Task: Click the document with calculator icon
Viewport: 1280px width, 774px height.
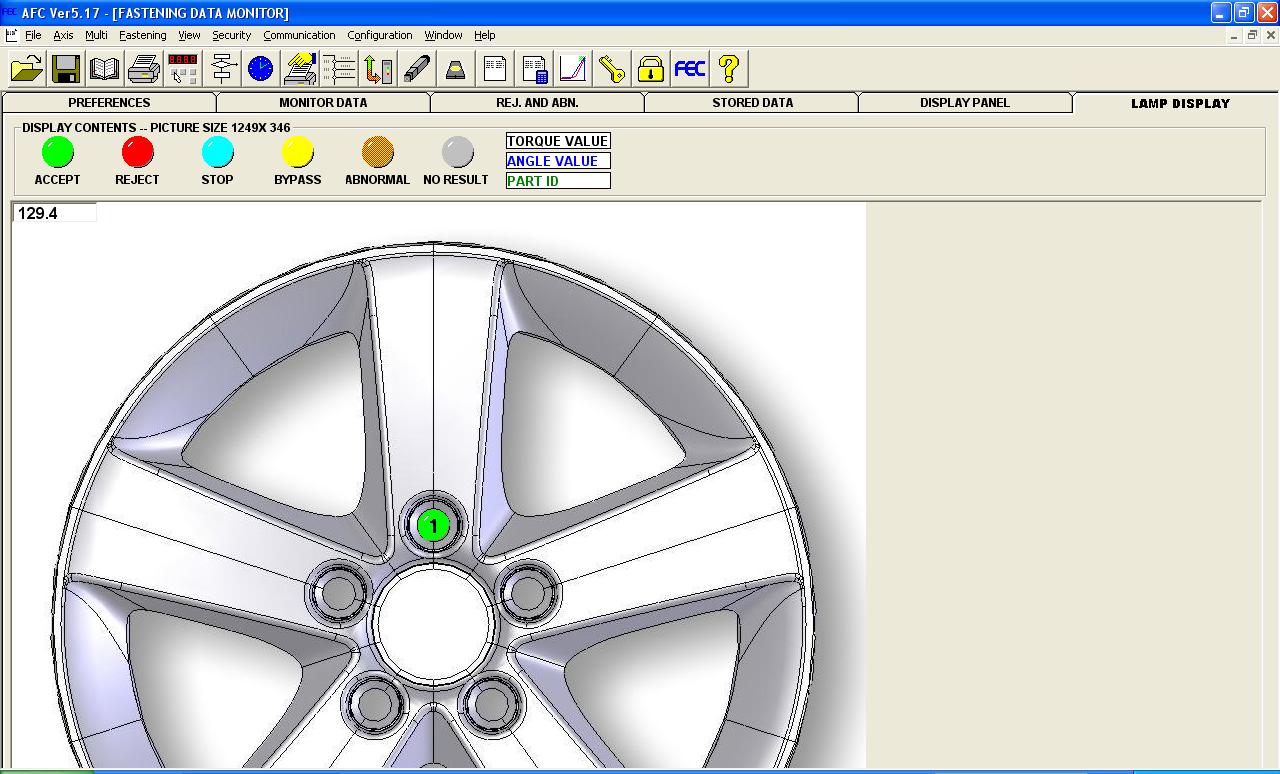Action: [534, 69]
